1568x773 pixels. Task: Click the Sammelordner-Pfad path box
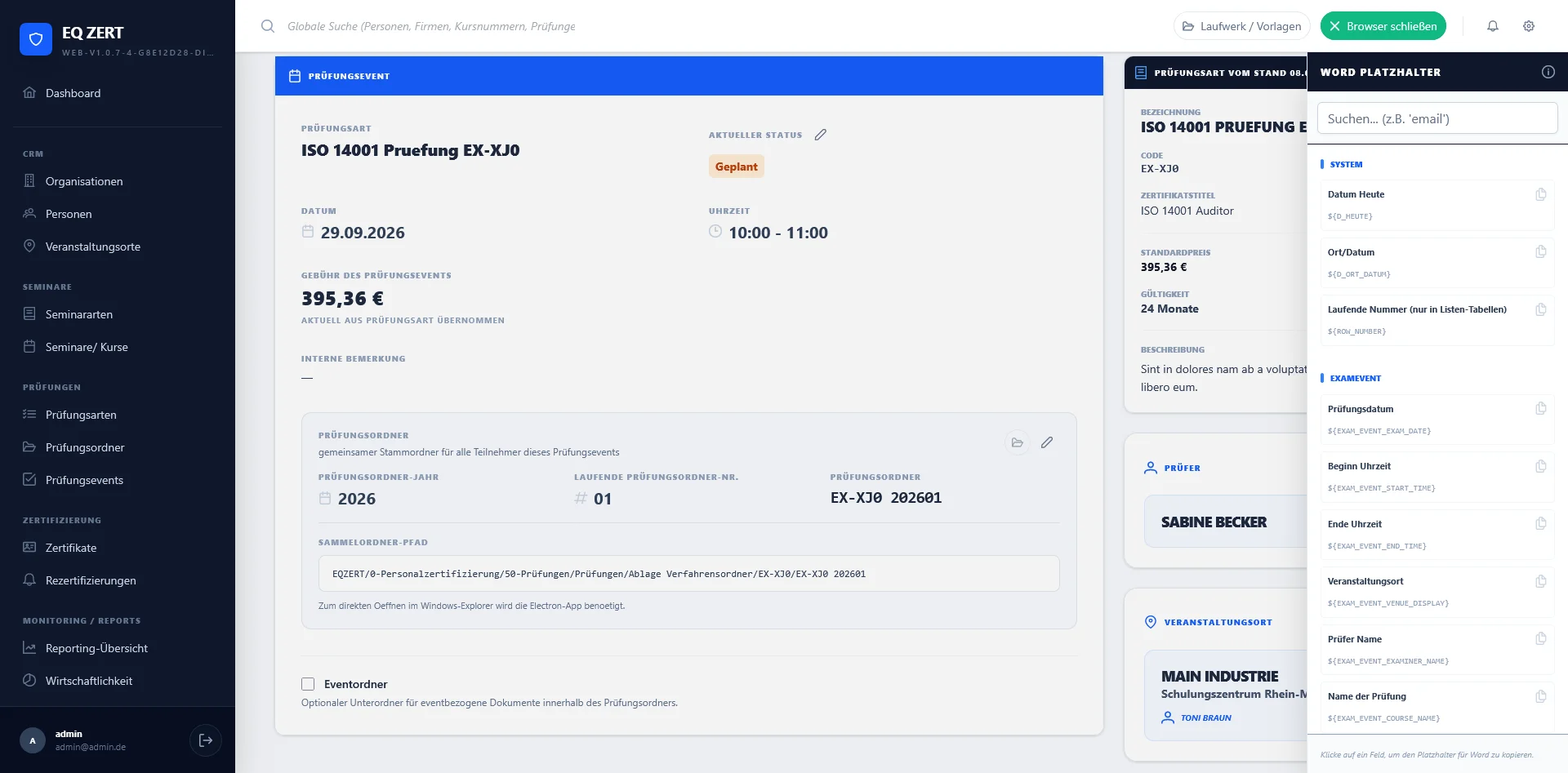[x=688, y=574]
